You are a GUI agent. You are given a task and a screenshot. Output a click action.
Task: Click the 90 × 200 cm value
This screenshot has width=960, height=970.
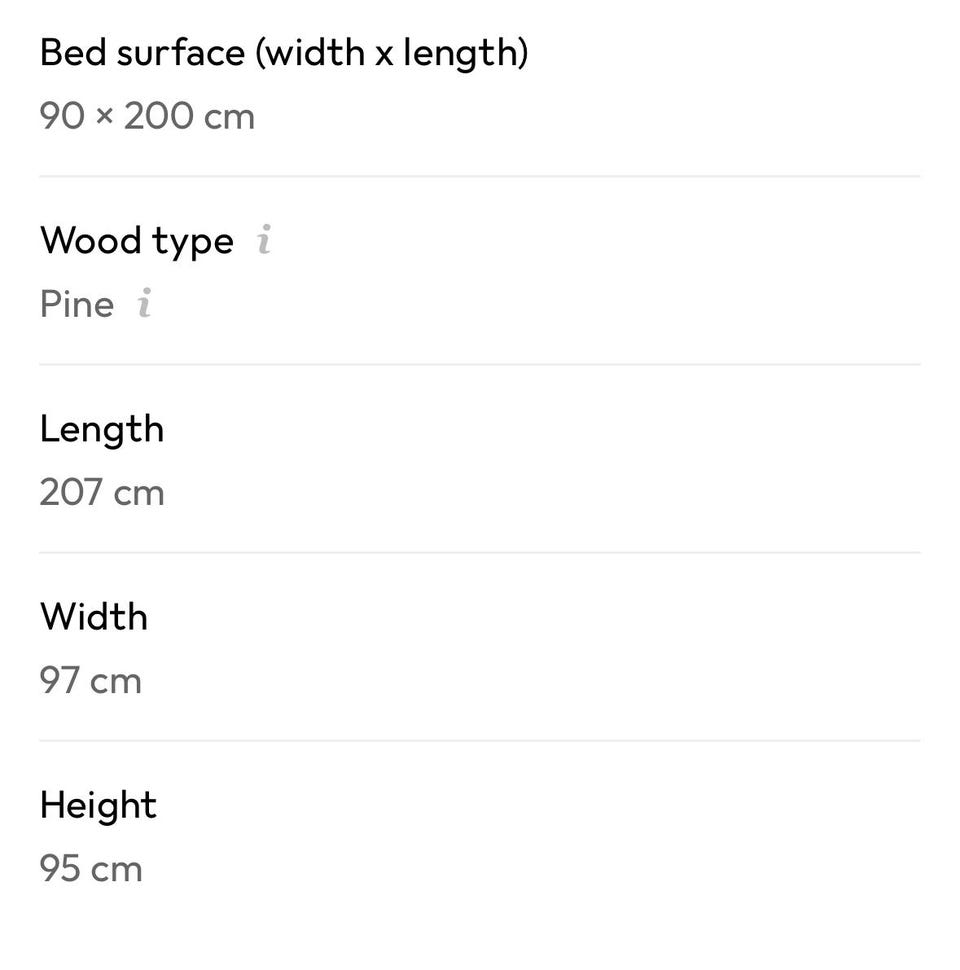[x=147, y=116]
